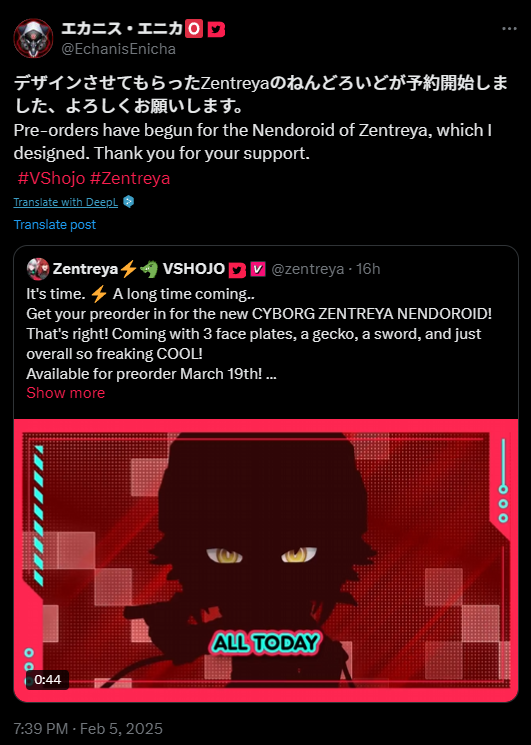
Task: Click the Twitter bird badge after VSHOJO
Action: click(x=237, y=270)
